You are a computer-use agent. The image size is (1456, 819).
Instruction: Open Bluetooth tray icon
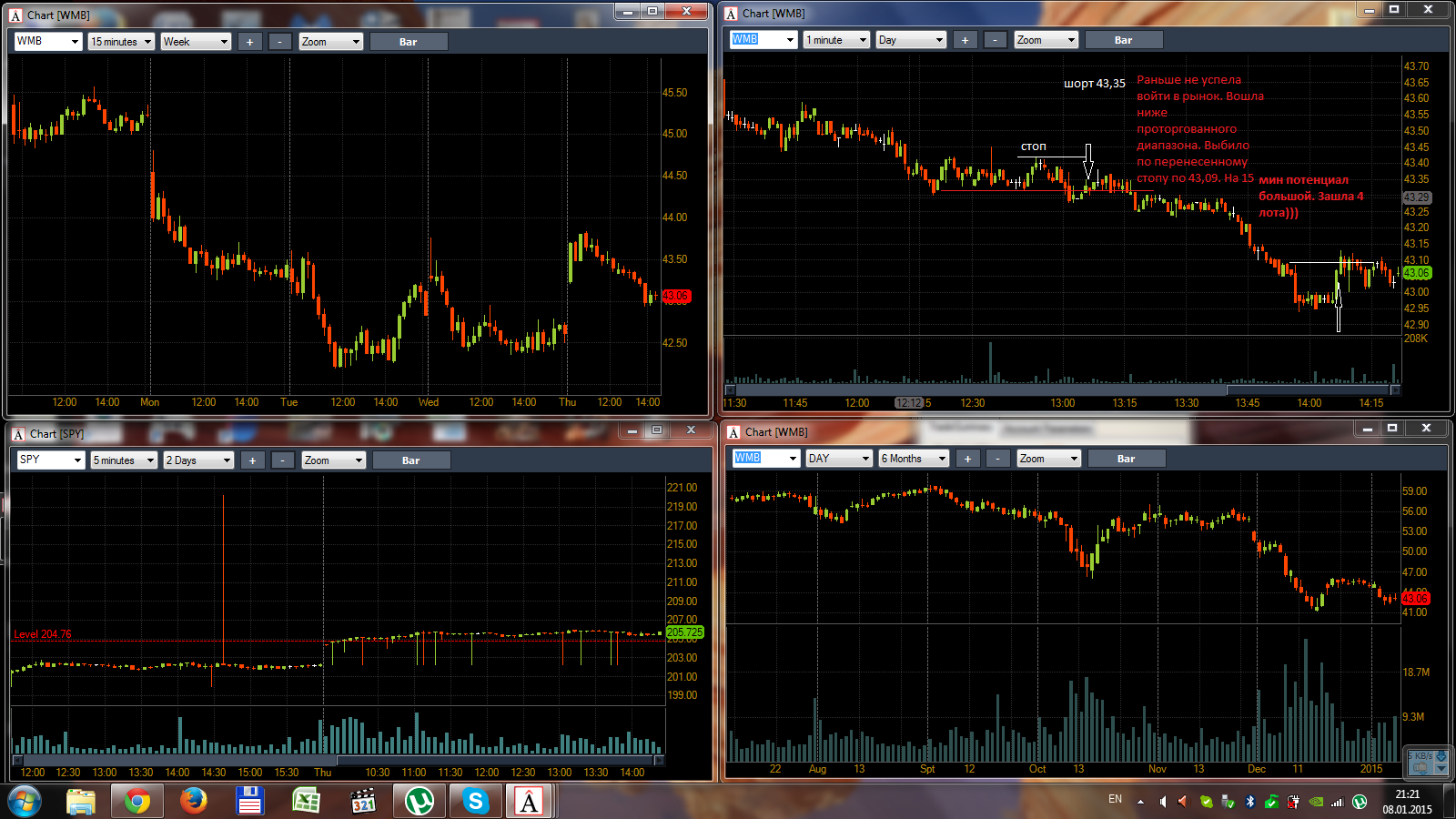1250,802
